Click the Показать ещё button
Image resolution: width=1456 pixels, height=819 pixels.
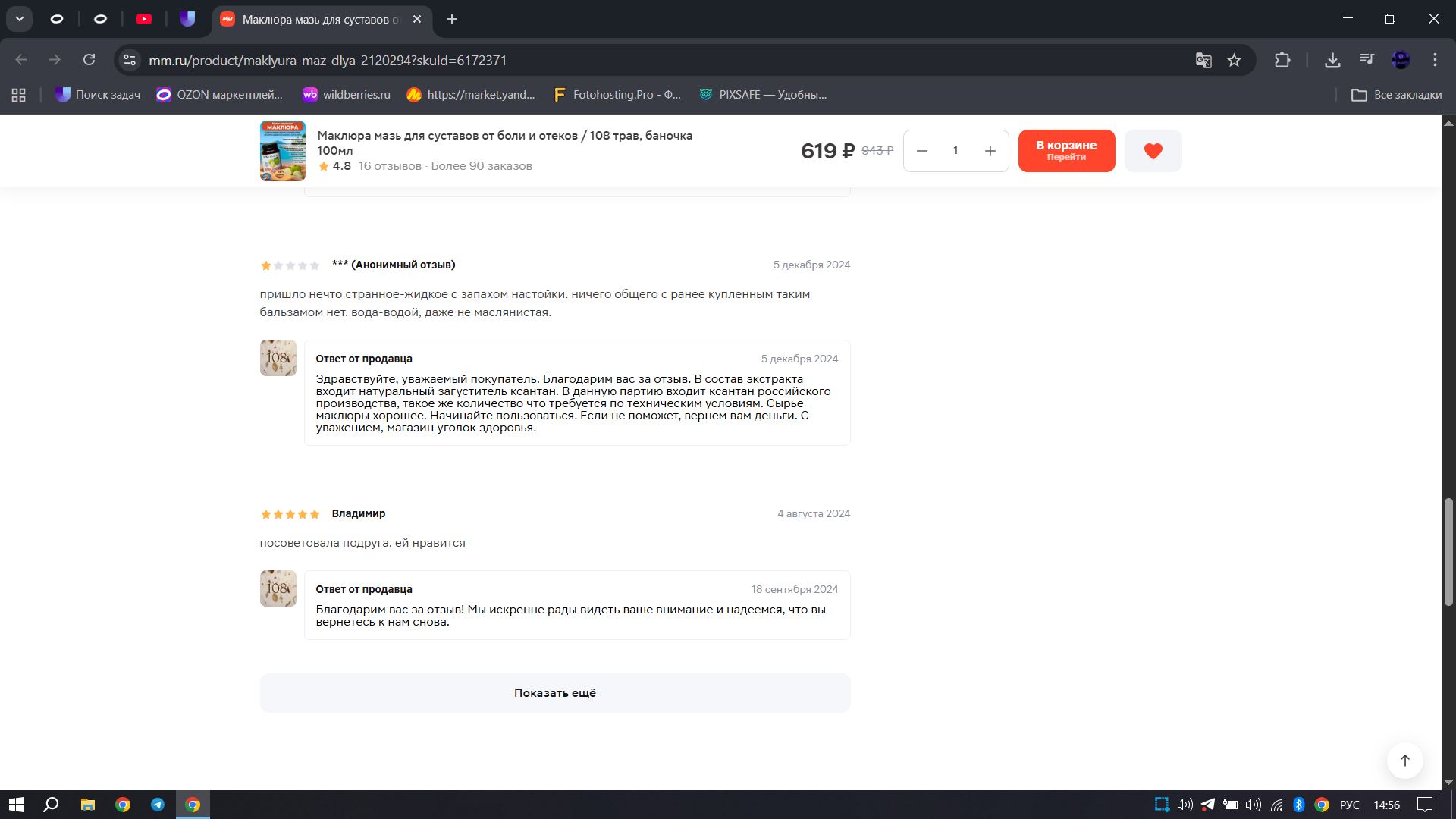point(554,692)
